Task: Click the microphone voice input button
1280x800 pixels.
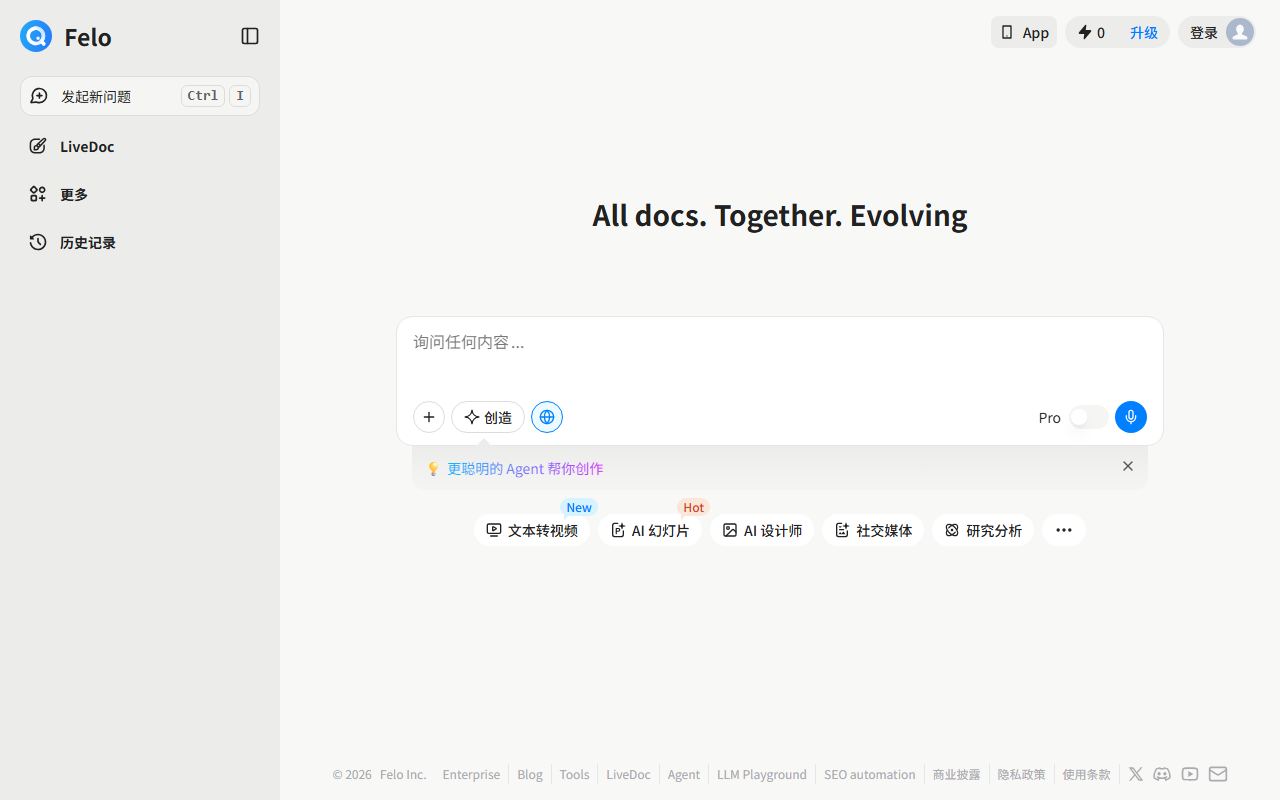Action: [x=1131, y=417]
